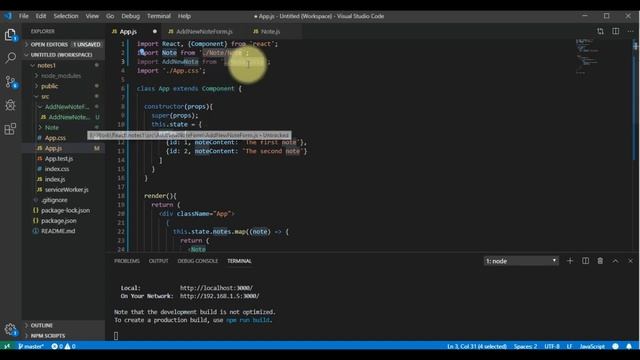Collapse the src folder
640x360 pixels.
tap(64, 96)
